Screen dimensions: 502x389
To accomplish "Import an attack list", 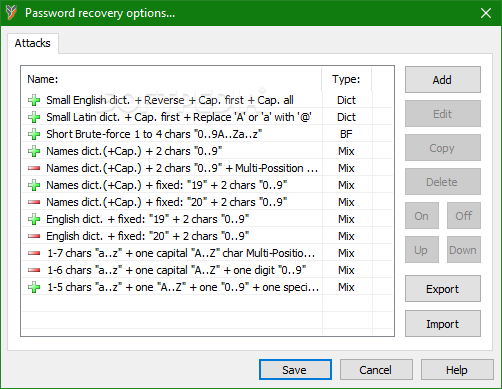I will [x=443, y=324].
